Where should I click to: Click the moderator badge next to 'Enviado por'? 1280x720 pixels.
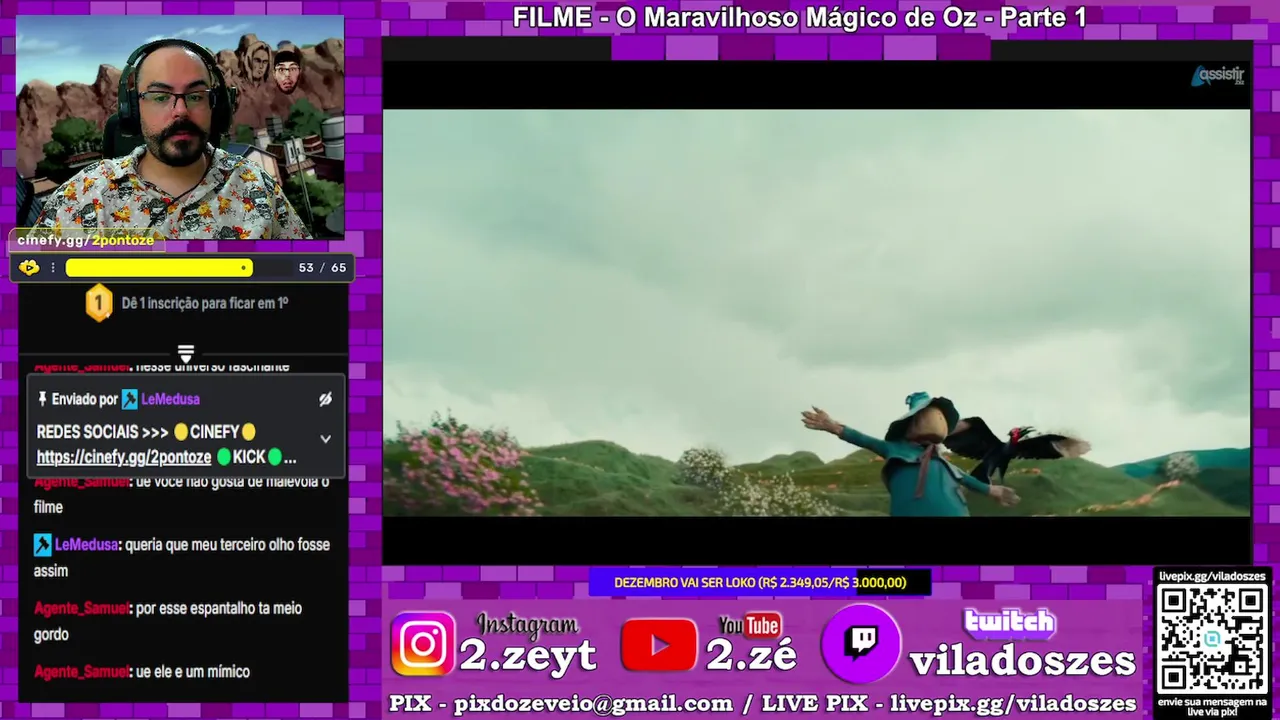(x=130, y=399)
